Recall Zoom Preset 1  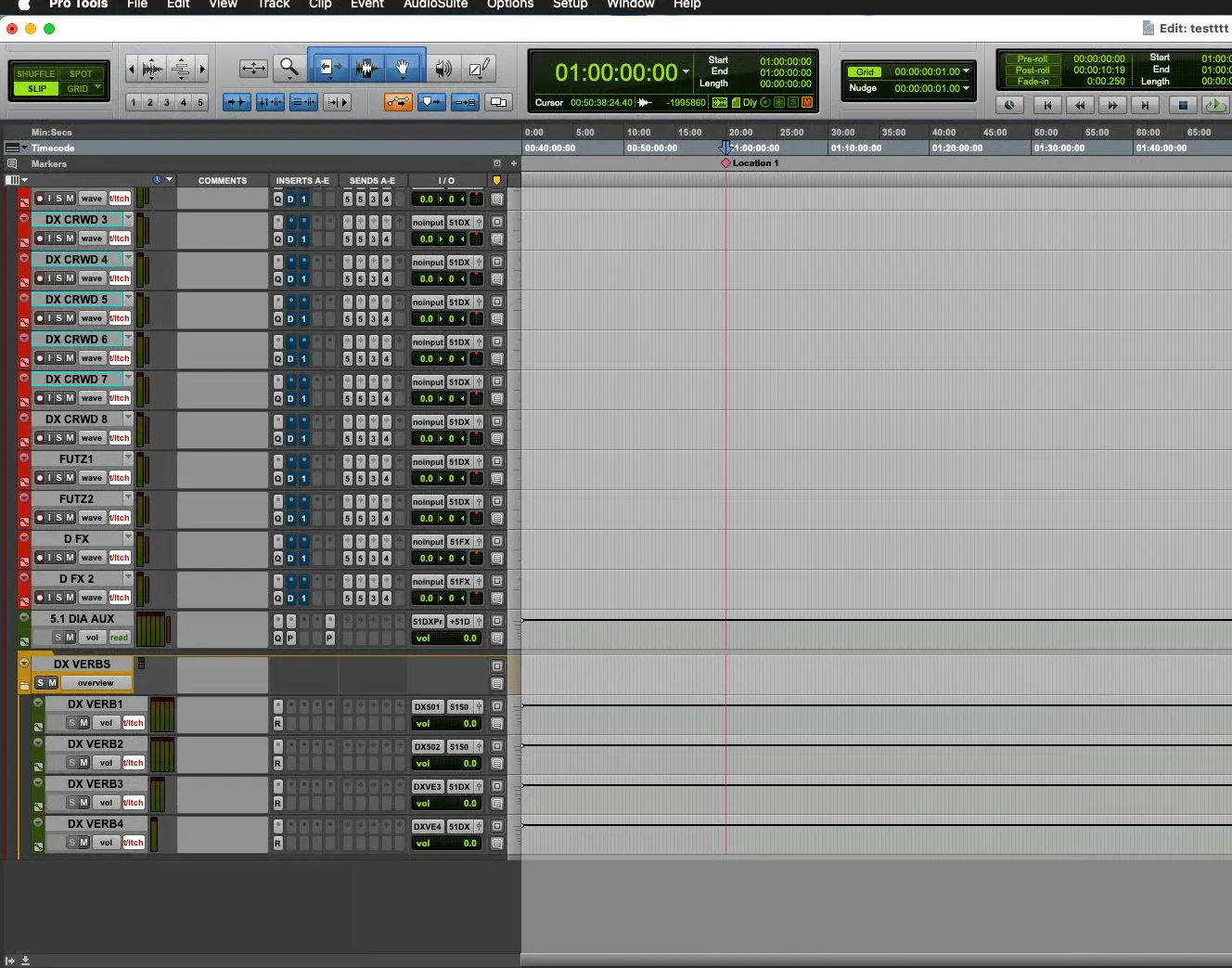(x=134, y=102)
